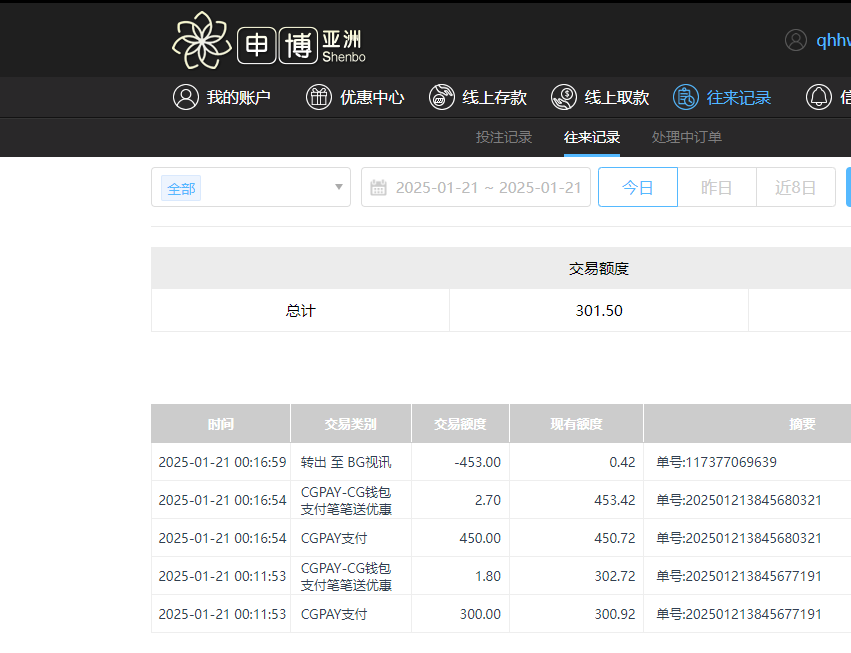Open the 信 notification bell icon

pyautogui.click(x=820, y=97)
